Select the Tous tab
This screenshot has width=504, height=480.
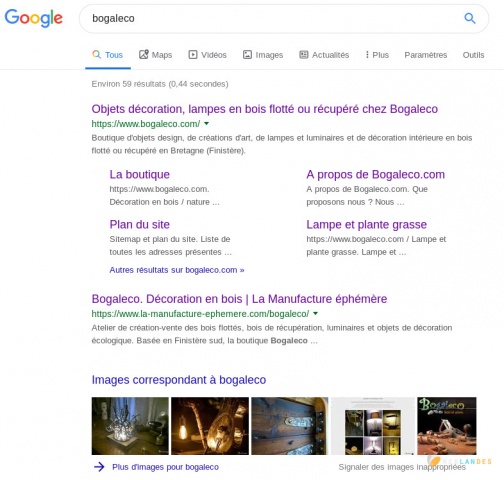108,55
